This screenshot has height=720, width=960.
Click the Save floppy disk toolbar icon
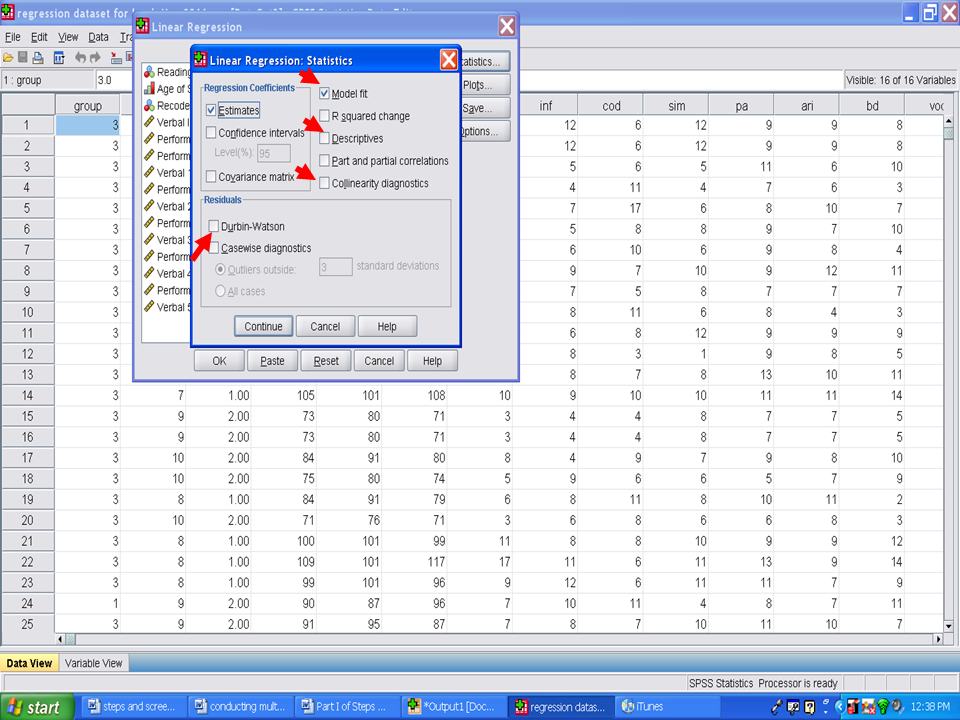(23, 58)
